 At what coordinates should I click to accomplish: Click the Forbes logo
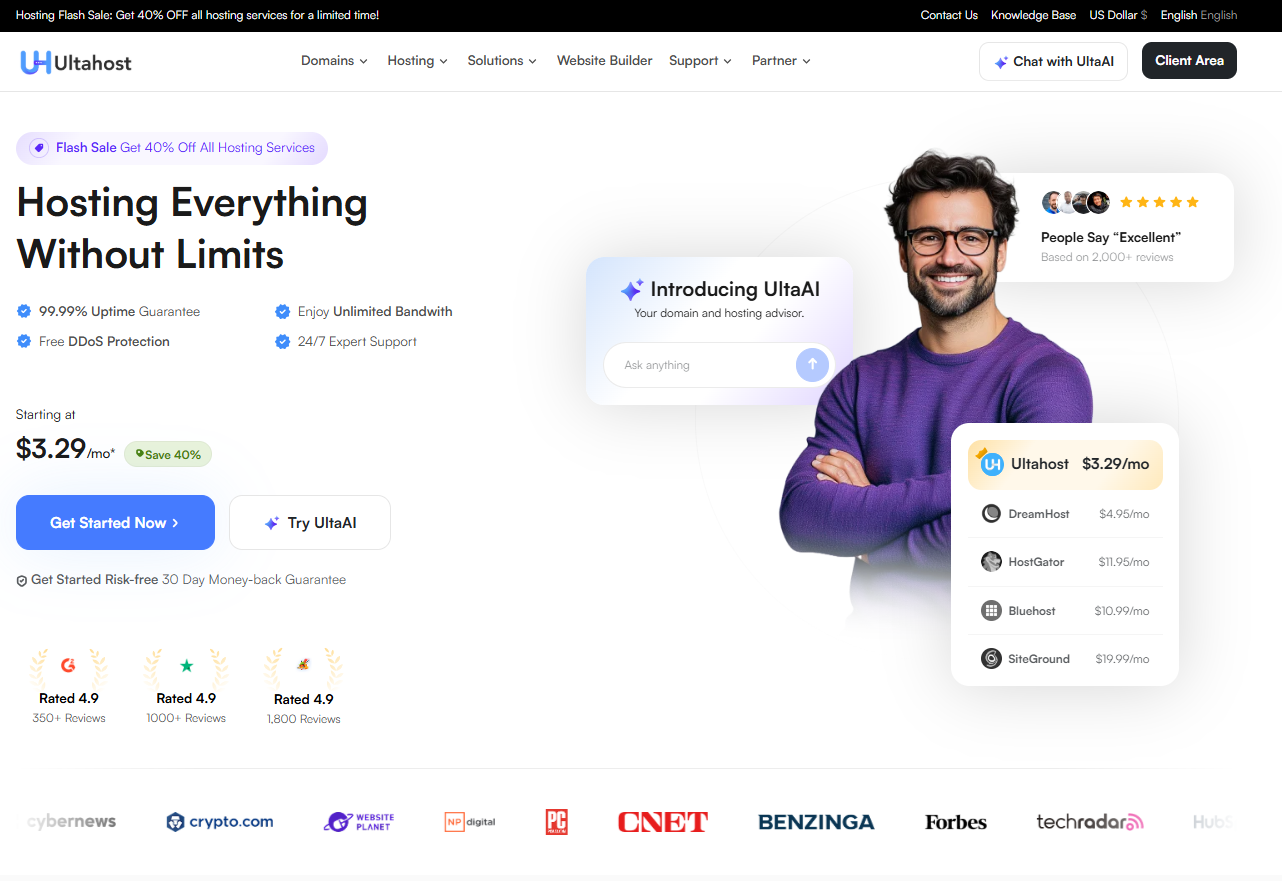pyautogui.click(x=956, y=822)
